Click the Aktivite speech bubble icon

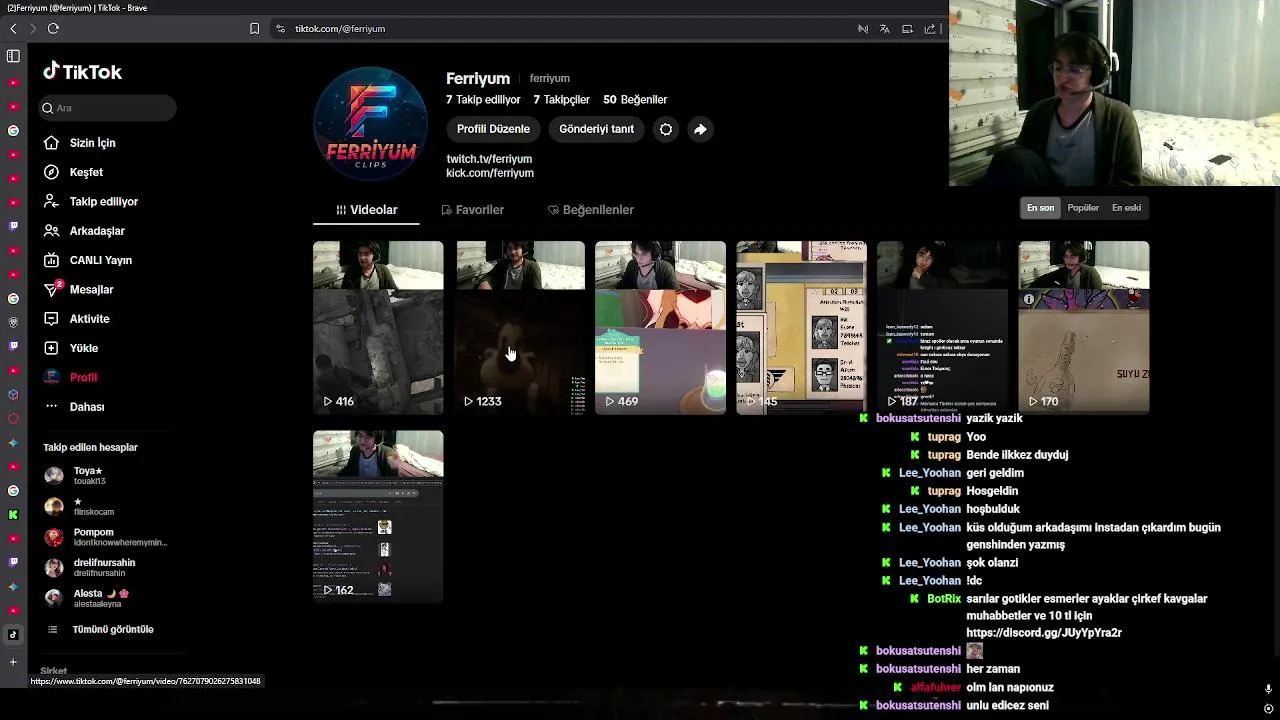tap(52, 319)
